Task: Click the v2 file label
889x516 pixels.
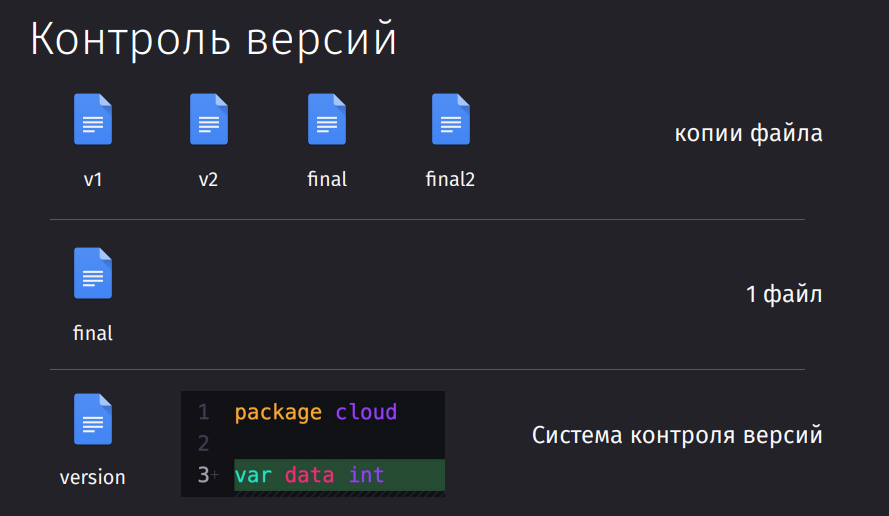Action: pos(208,180)
